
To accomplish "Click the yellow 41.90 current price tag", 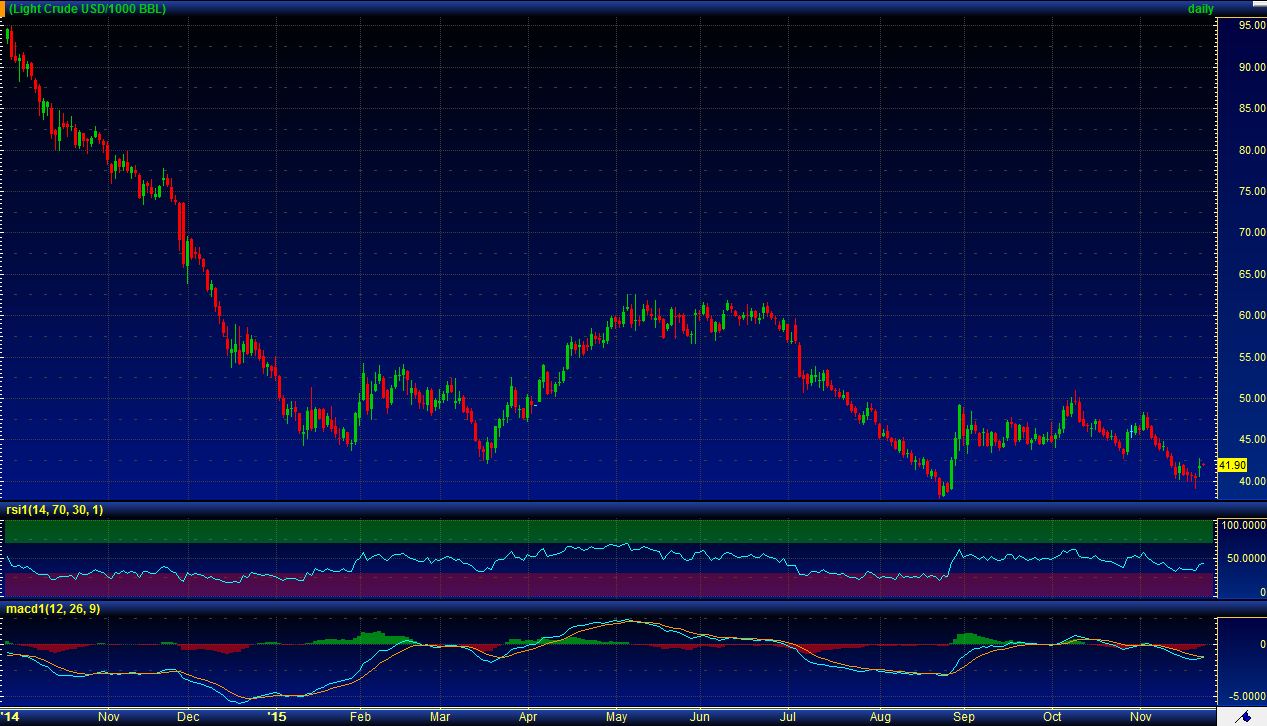I will 1231,465.
